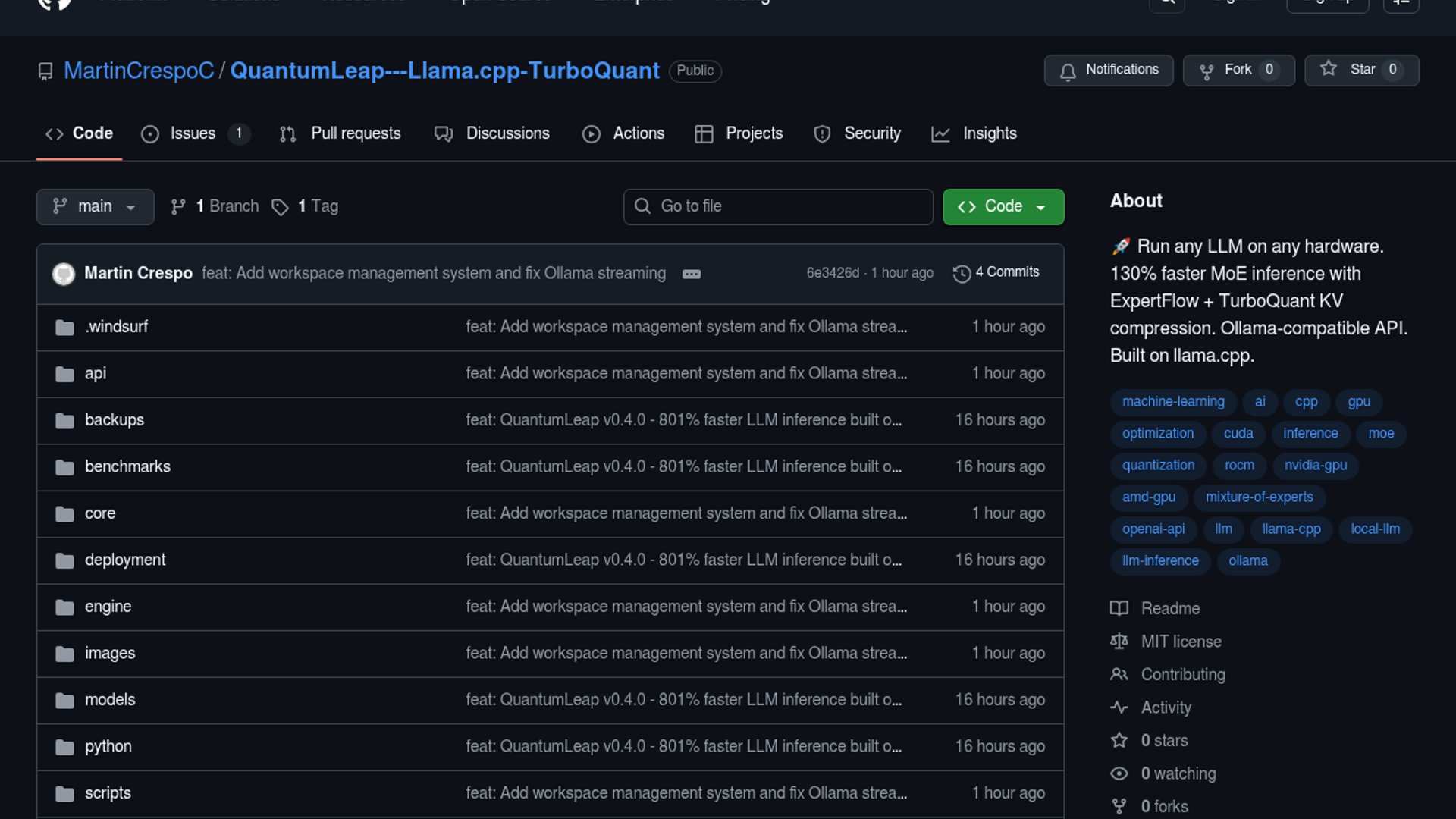Open the .windsurf folder

coord(116,327)
